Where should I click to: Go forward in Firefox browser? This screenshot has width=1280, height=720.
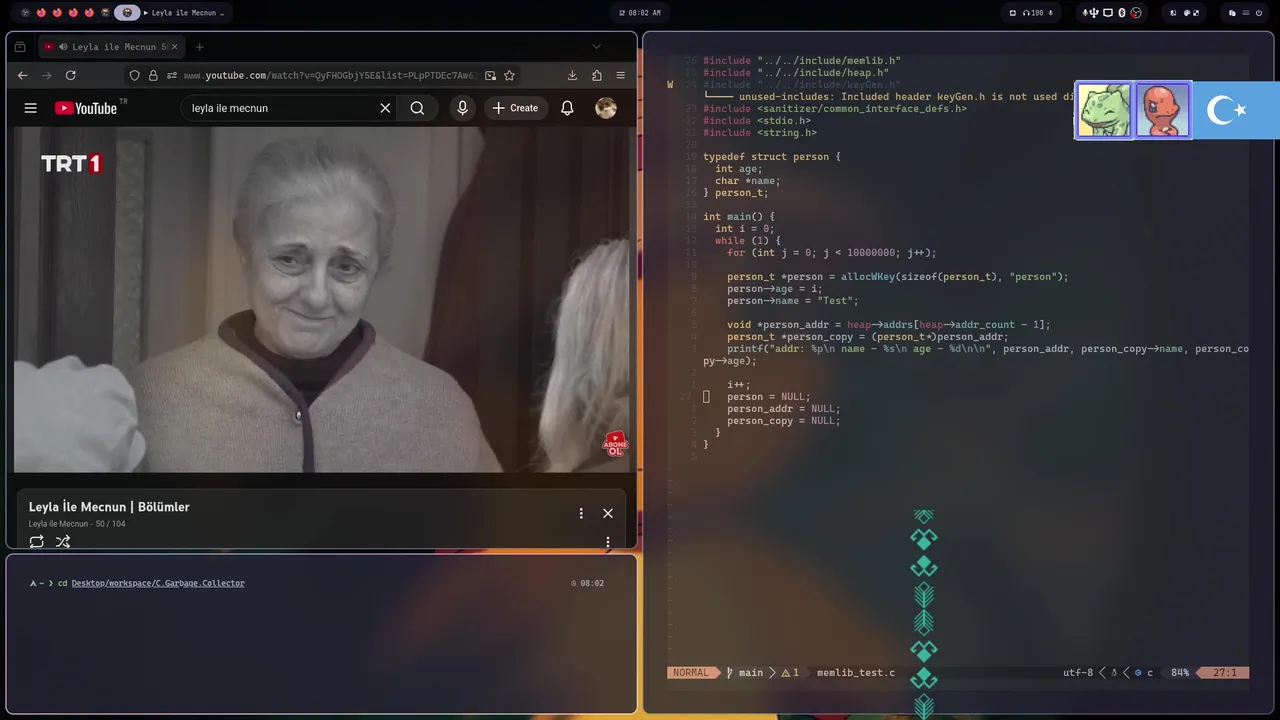click(46, 75)
